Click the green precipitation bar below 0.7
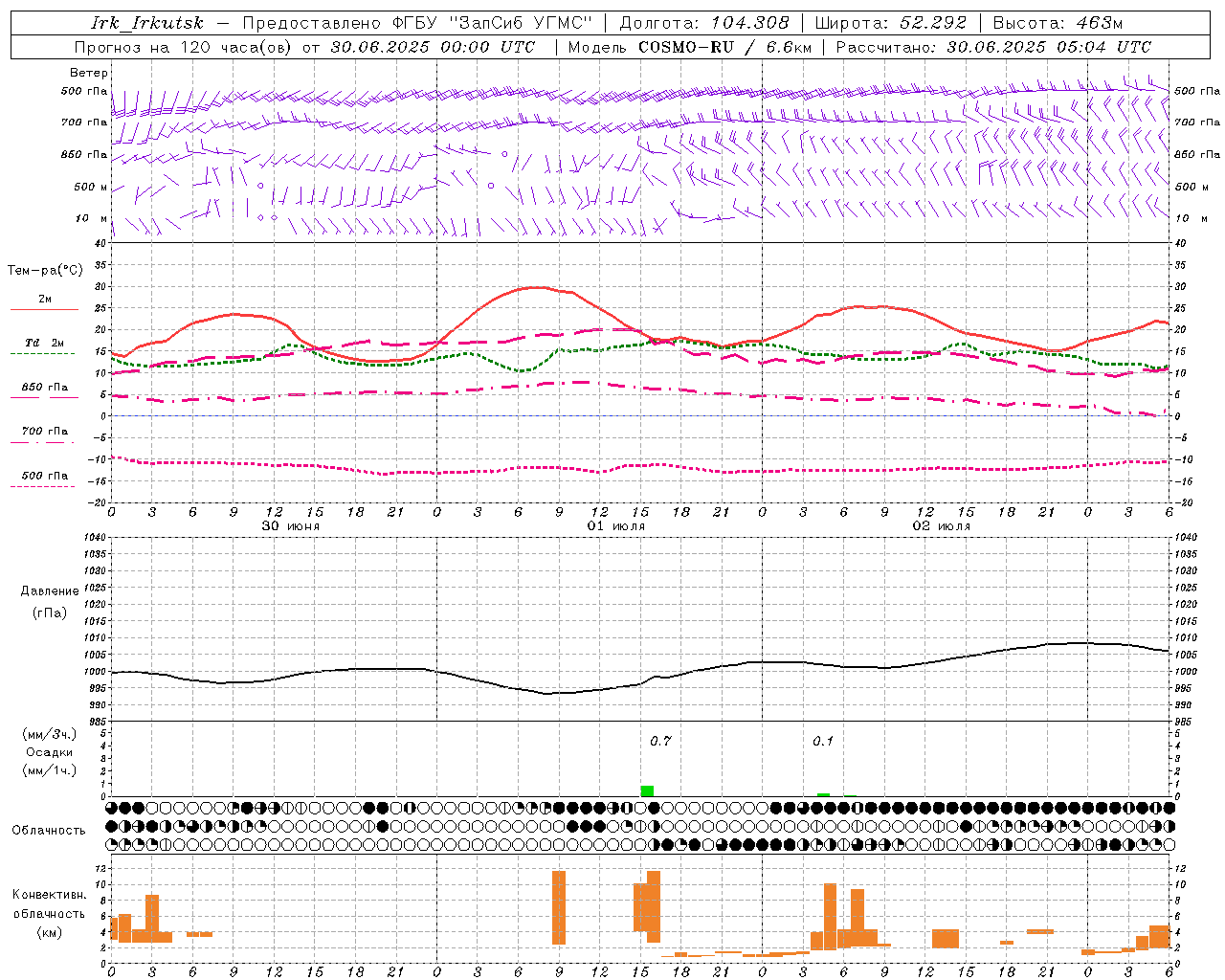This screenshot has width=1225, height=980. click(x=647, y=791)
